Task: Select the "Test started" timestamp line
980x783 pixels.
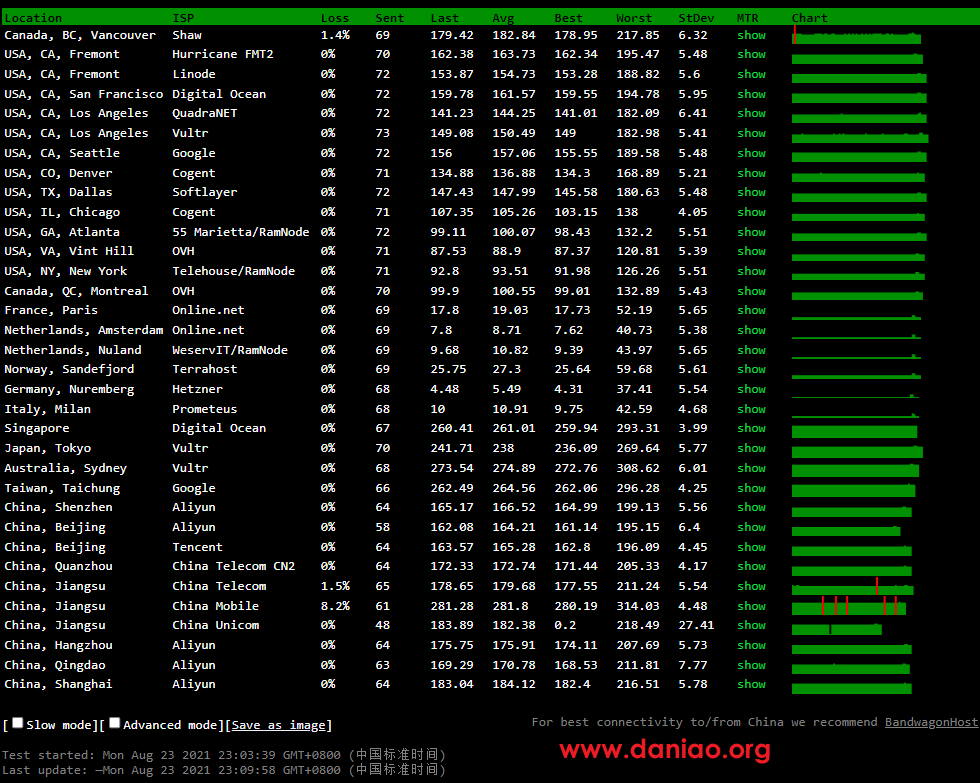Action: (x=224, y=755)
